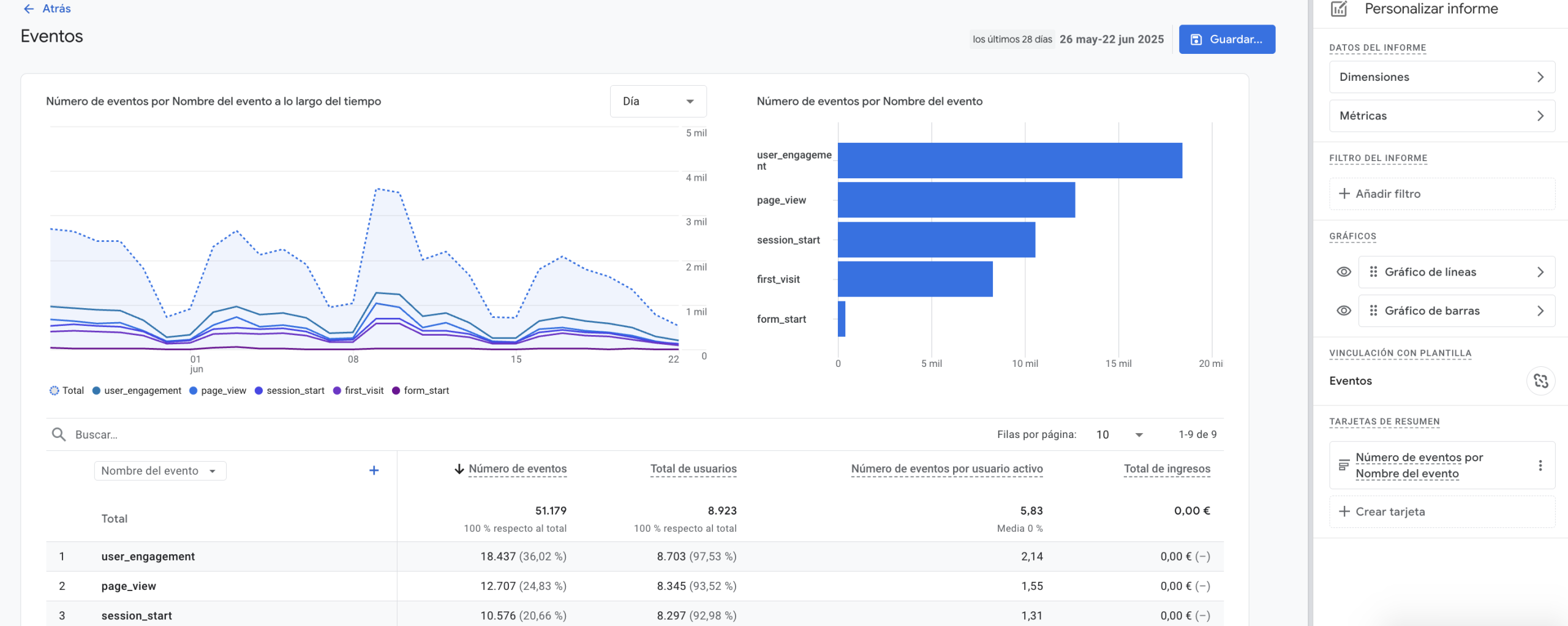Open the three-dot menu on summary card
1568x626 pixels.
coord(1540,466)
